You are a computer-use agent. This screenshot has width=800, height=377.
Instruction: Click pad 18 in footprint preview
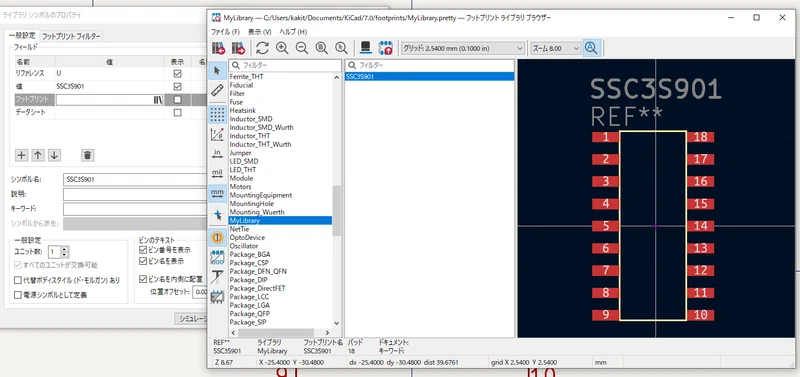[701, 137]
